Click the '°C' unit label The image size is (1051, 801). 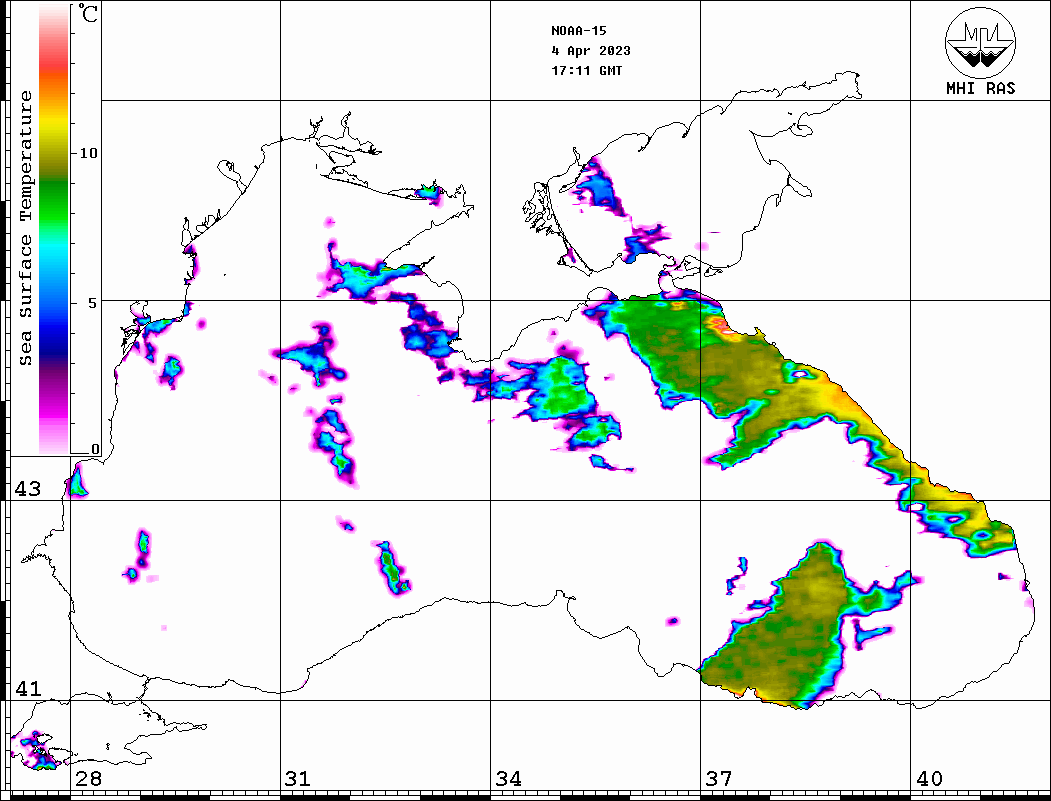pyautogui.click(x=88, y=13)
